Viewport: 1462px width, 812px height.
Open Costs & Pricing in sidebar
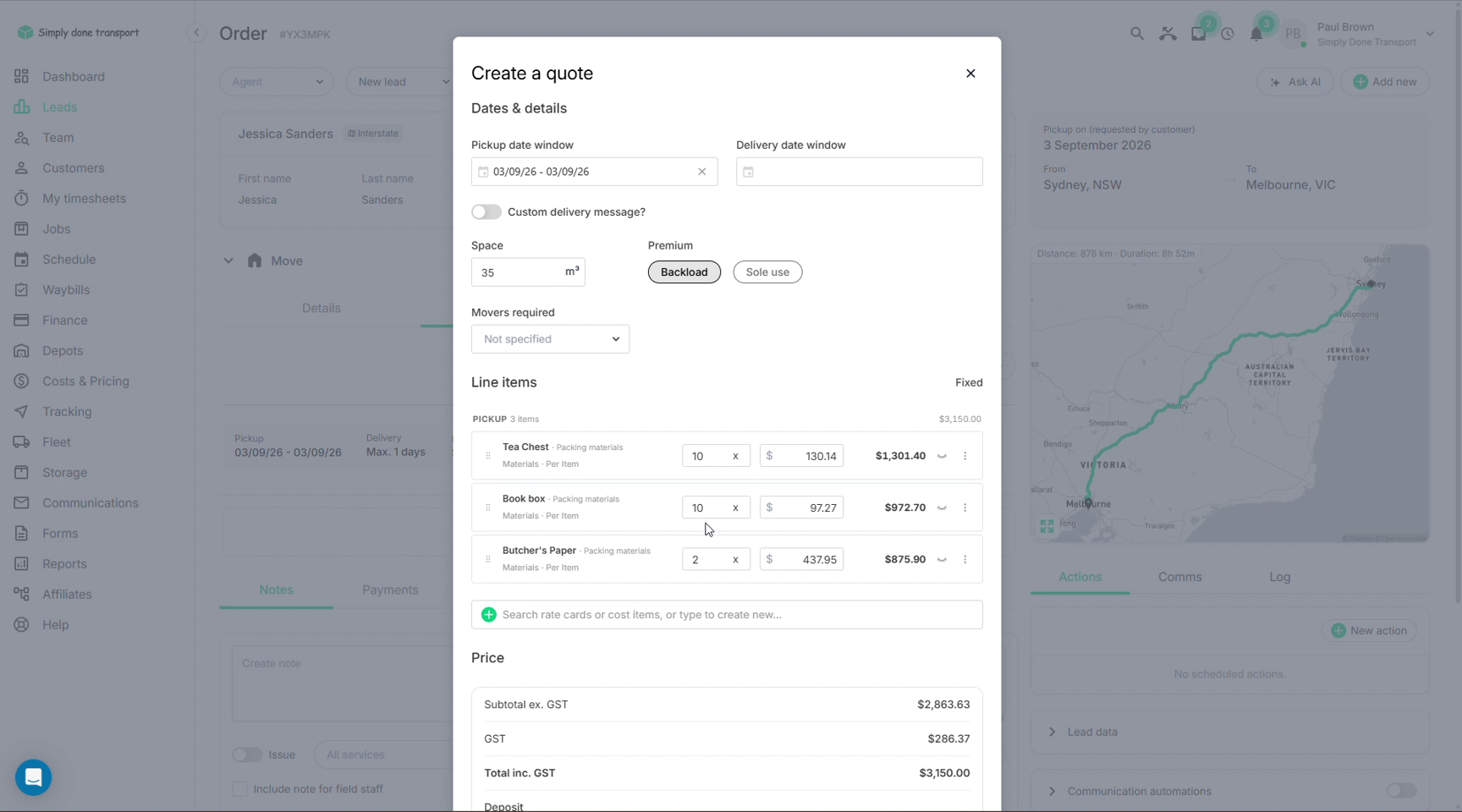[x=85, y=381]
